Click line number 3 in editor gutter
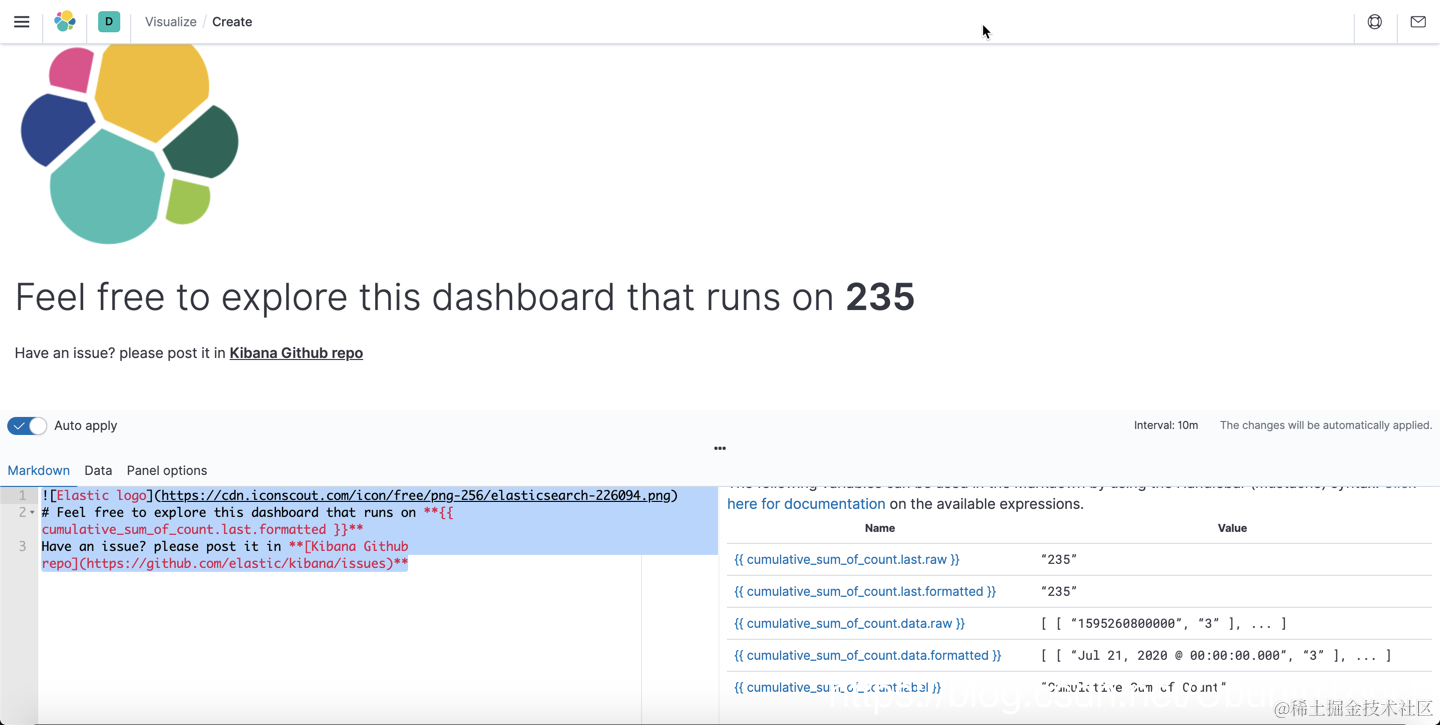The width and height of the screenshot is (1440, 725). [x=22, y=546]
